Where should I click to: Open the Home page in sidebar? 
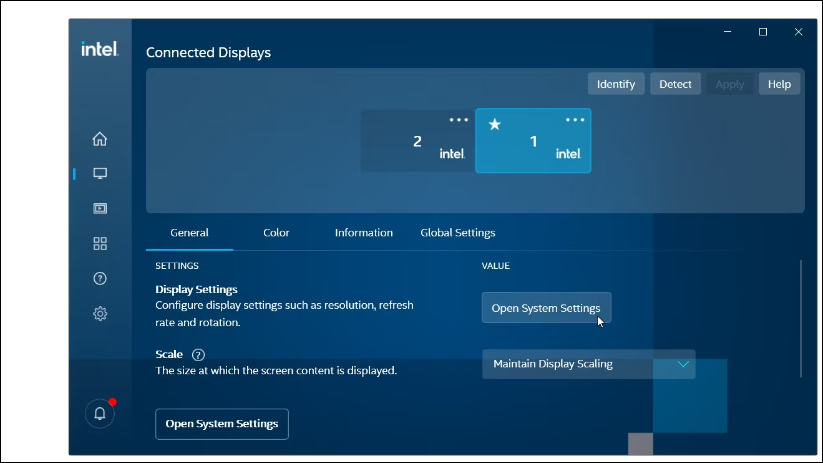tap(100, 139)
